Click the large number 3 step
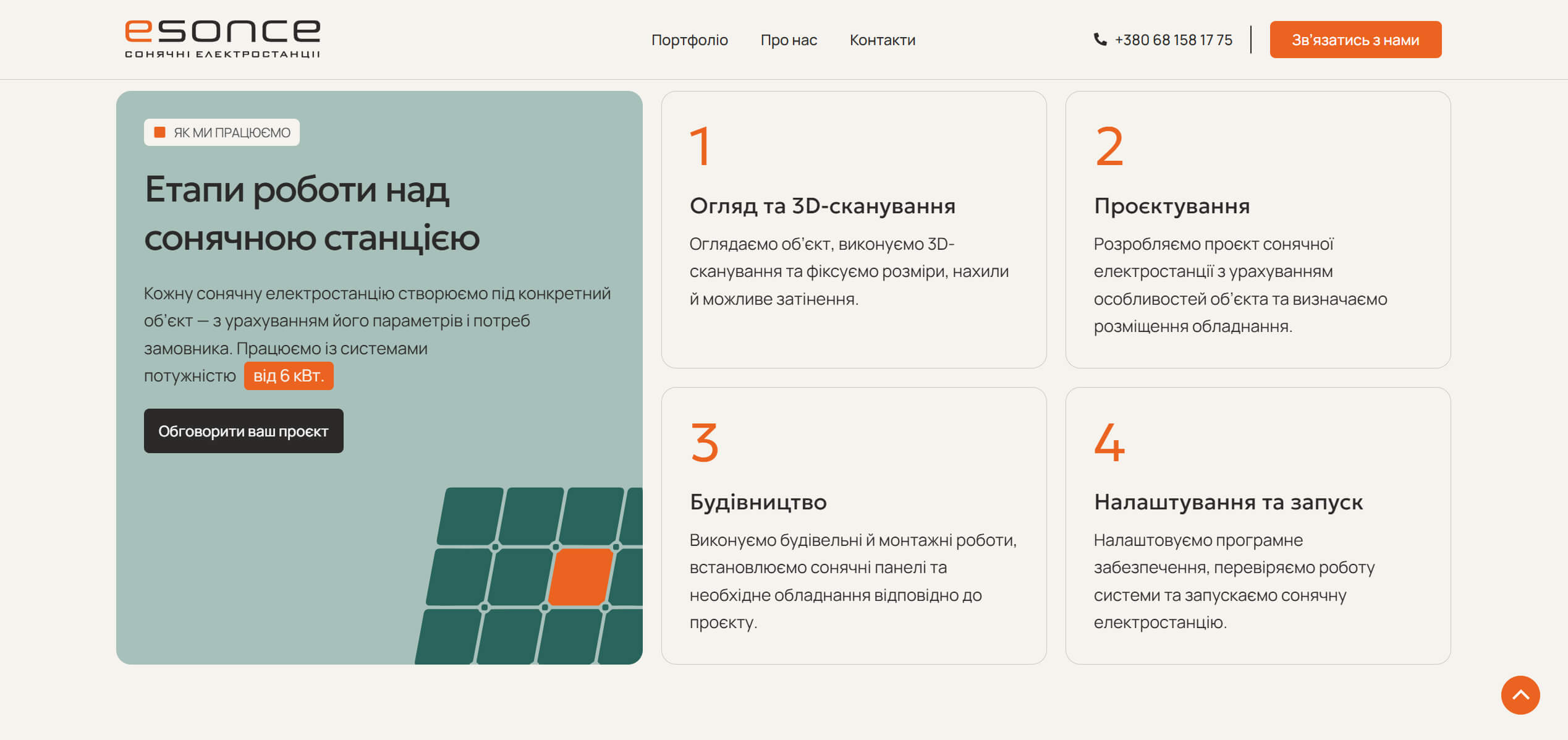Viewport: 1568px width, 740px height. (705, 442)
